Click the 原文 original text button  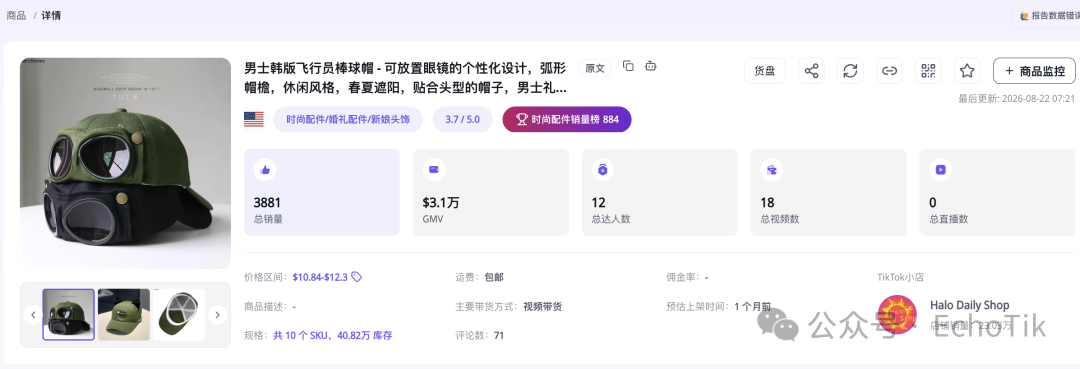coord(594,68)
